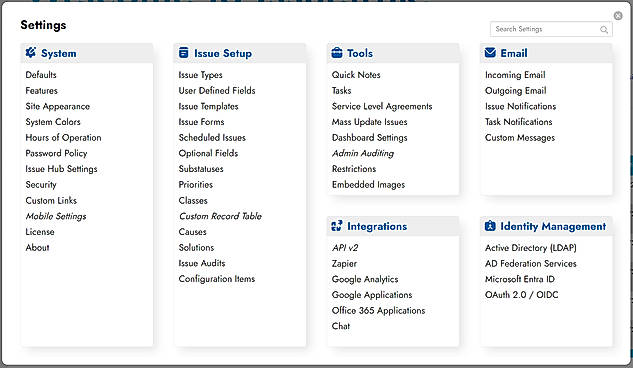Image resolution: width=633 pixels, height=368 pixels.
Task: Click the Email envelope icon
Action: [490, 53]
